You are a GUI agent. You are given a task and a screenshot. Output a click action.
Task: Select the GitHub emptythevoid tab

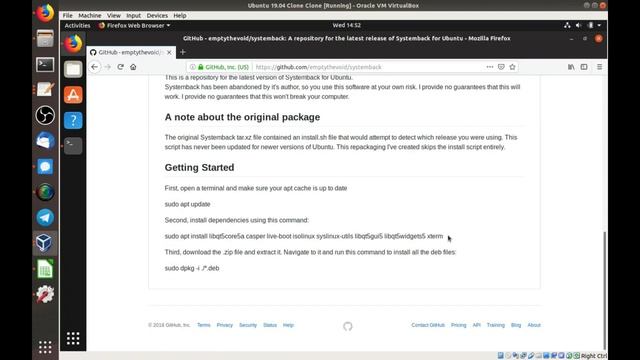[131, 52]
